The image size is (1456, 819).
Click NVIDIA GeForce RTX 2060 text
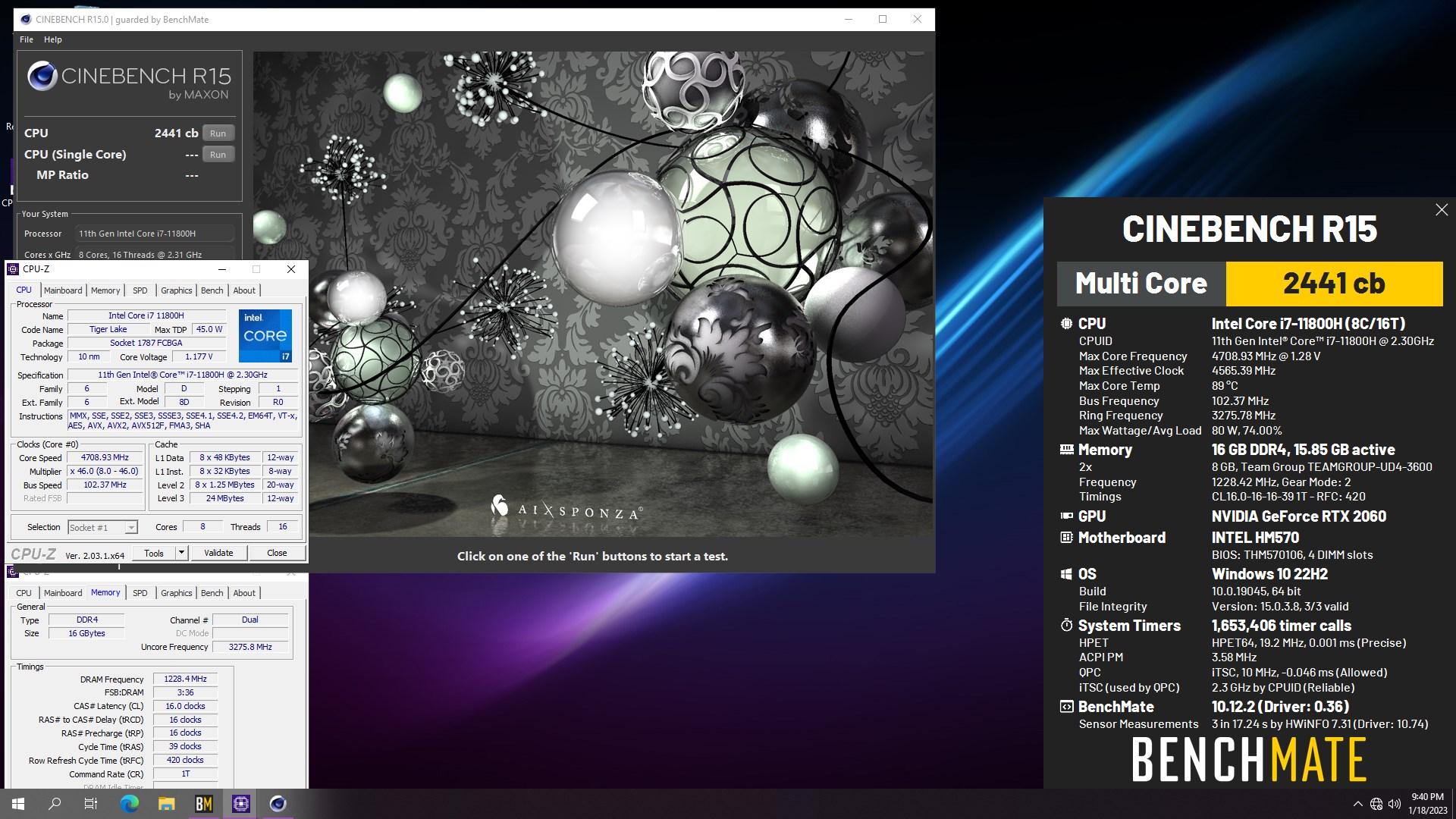(1298, 516)
